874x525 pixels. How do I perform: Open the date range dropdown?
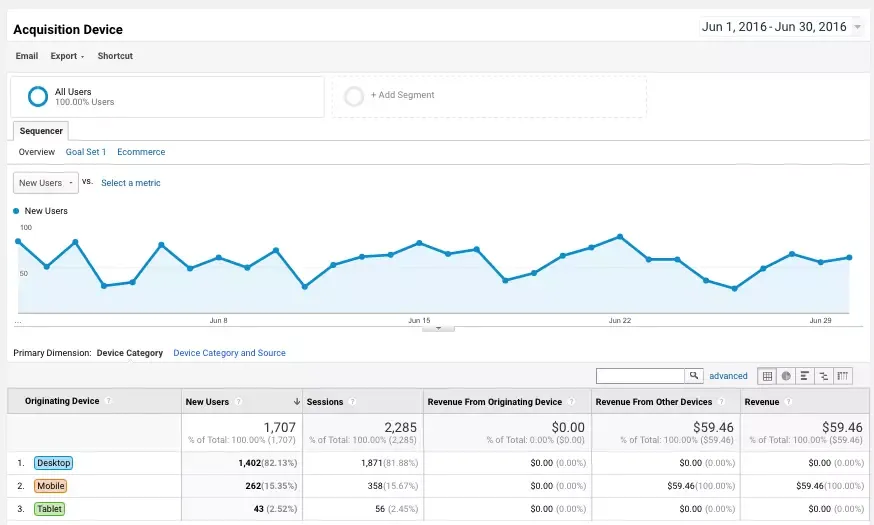[781, 27]
